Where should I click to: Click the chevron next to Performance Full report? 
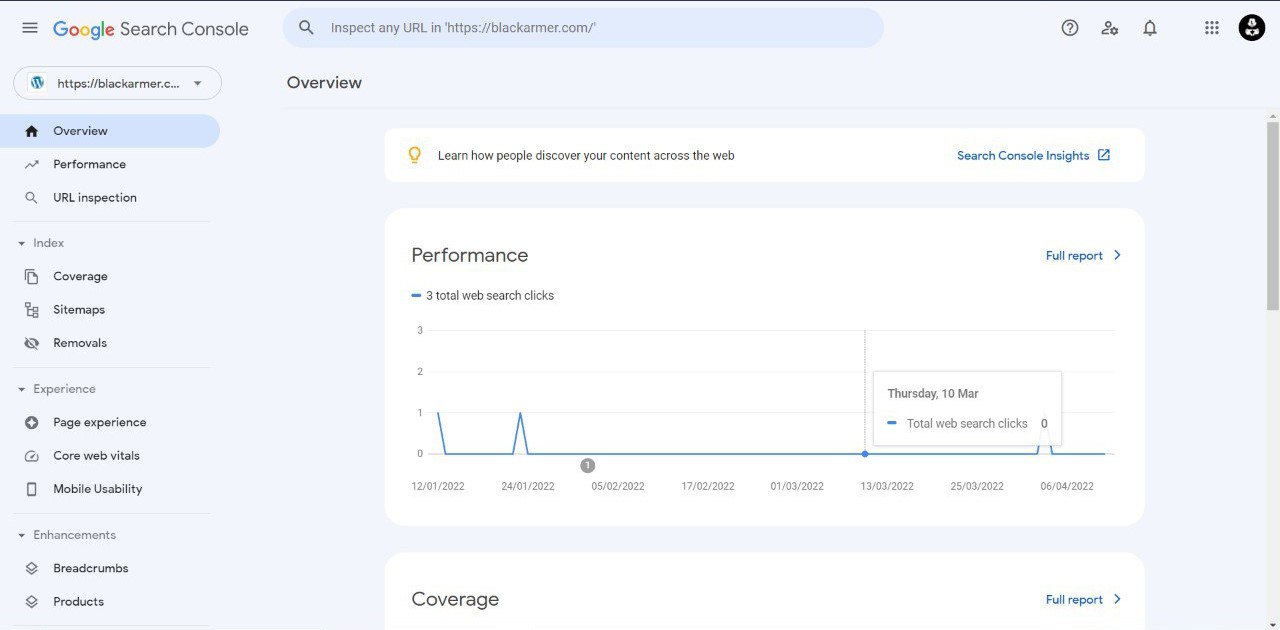pyautogui.click(x=1117, y=255)
